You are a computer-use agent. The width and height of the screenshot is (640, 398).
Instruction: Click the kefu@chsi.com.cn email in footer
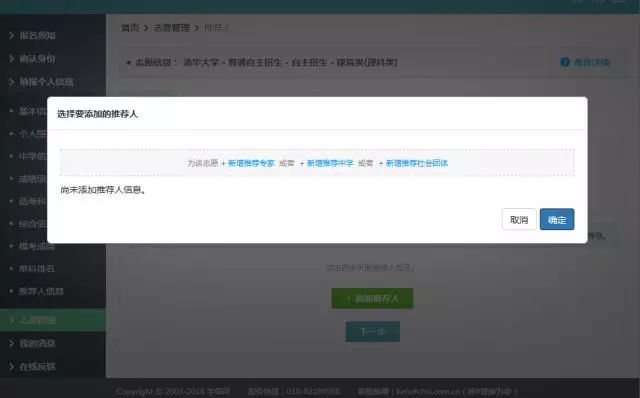click(x=428, y=391)
